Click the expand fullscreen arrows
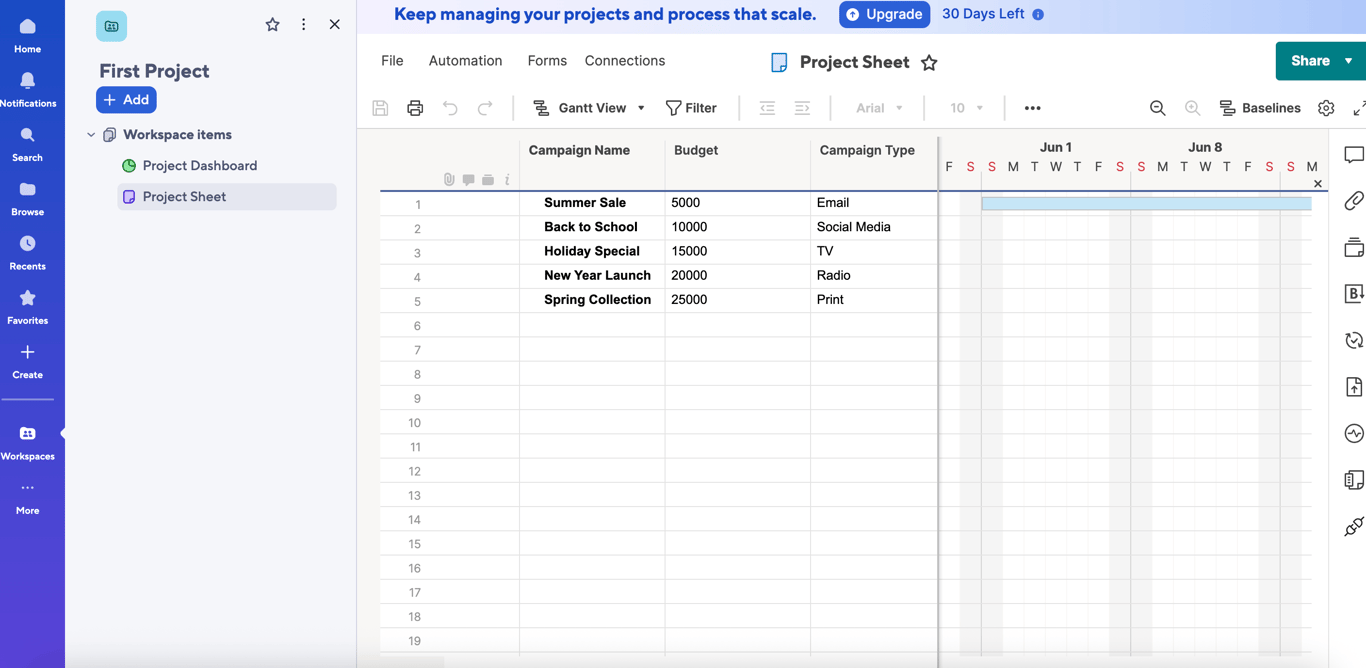Image resolution: width=1366 pixels, height=668 pixels. pos(1359,108)
